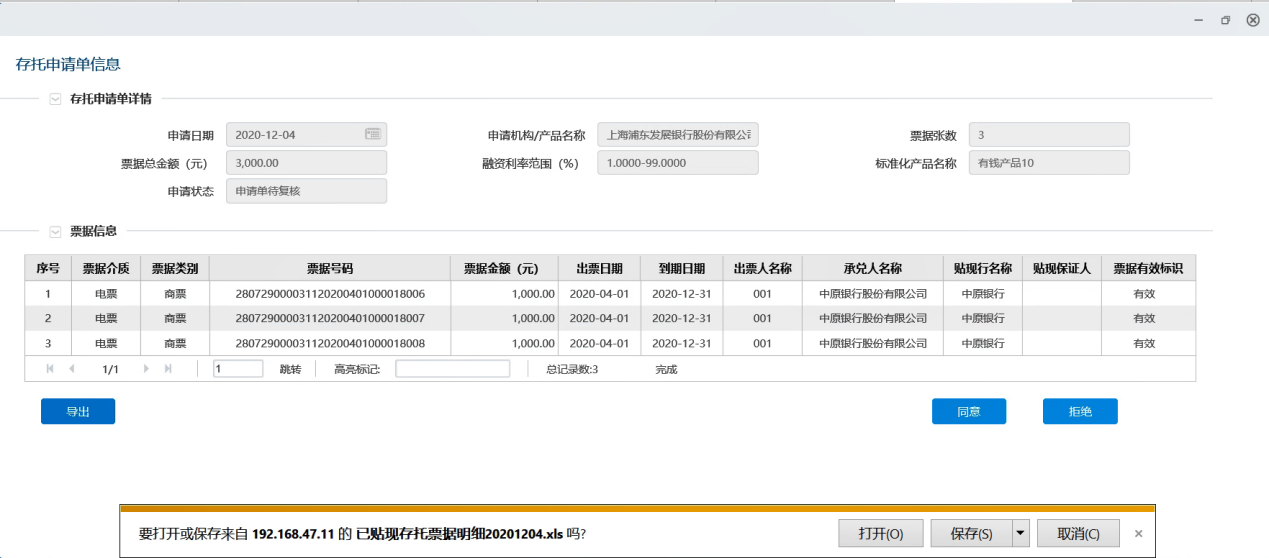Open calendar picker in 申请日期 field
This screenshot has width=1269, height=558.
[x=372, y=134]
